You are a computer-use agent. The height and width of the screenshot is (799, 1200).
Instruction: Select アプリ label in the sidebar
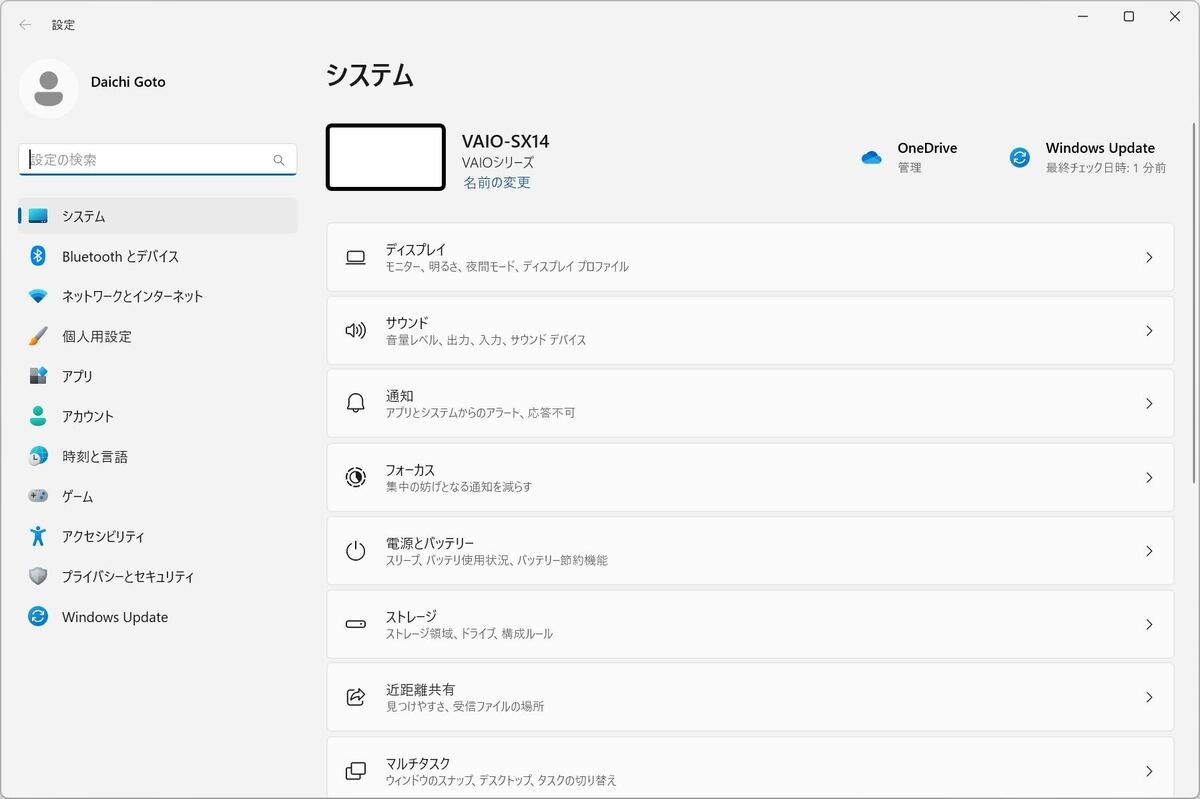(77, 376)
